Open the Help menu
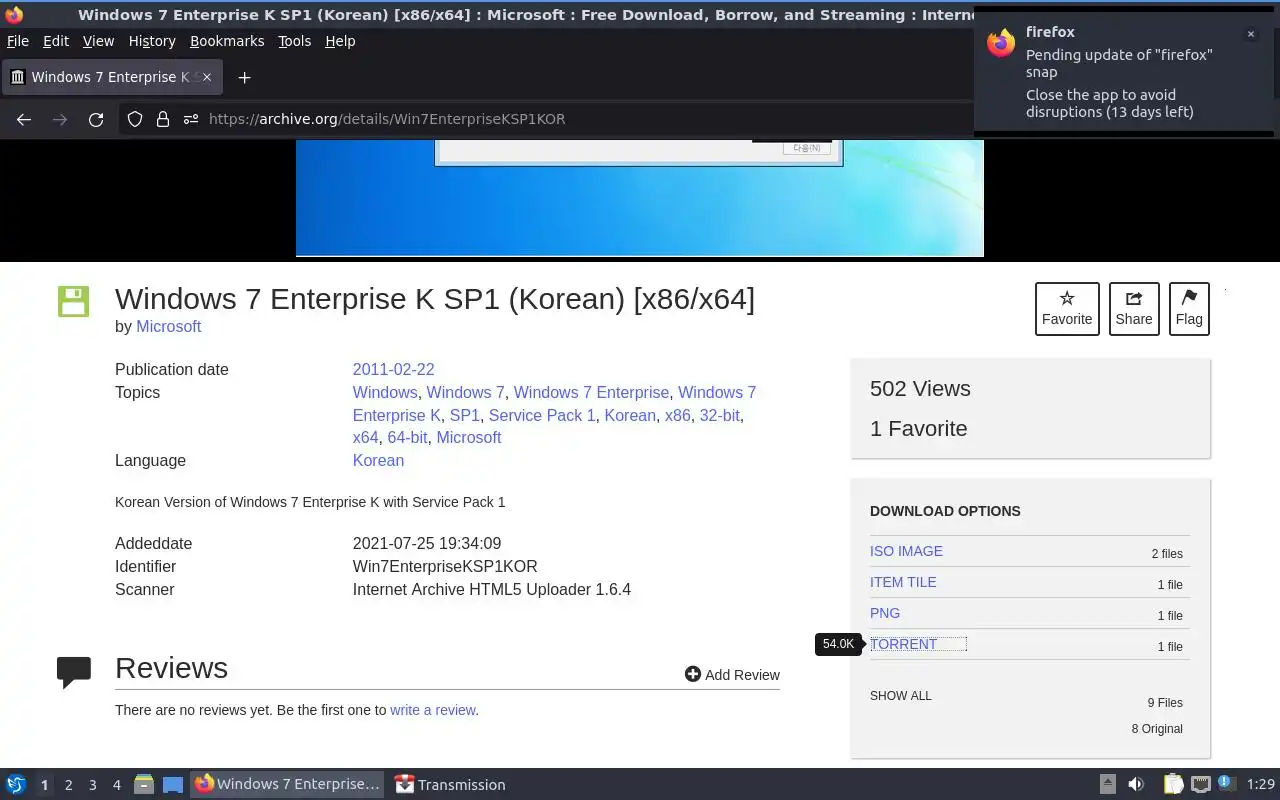 (340, 41)
